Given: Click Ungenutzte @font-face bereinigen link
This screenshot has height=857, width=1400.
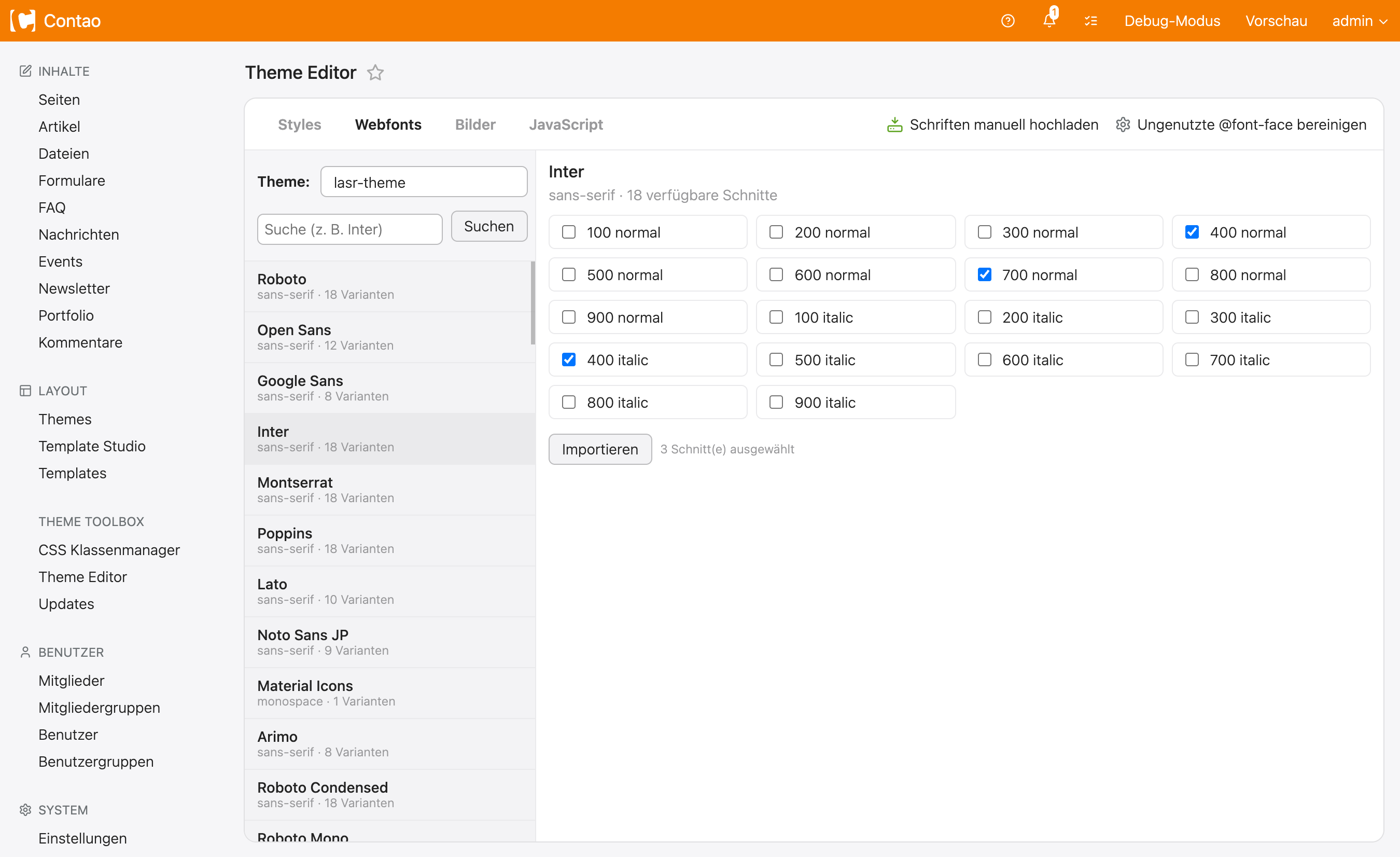Looking at the screenshot, I should coord(1251,125).
